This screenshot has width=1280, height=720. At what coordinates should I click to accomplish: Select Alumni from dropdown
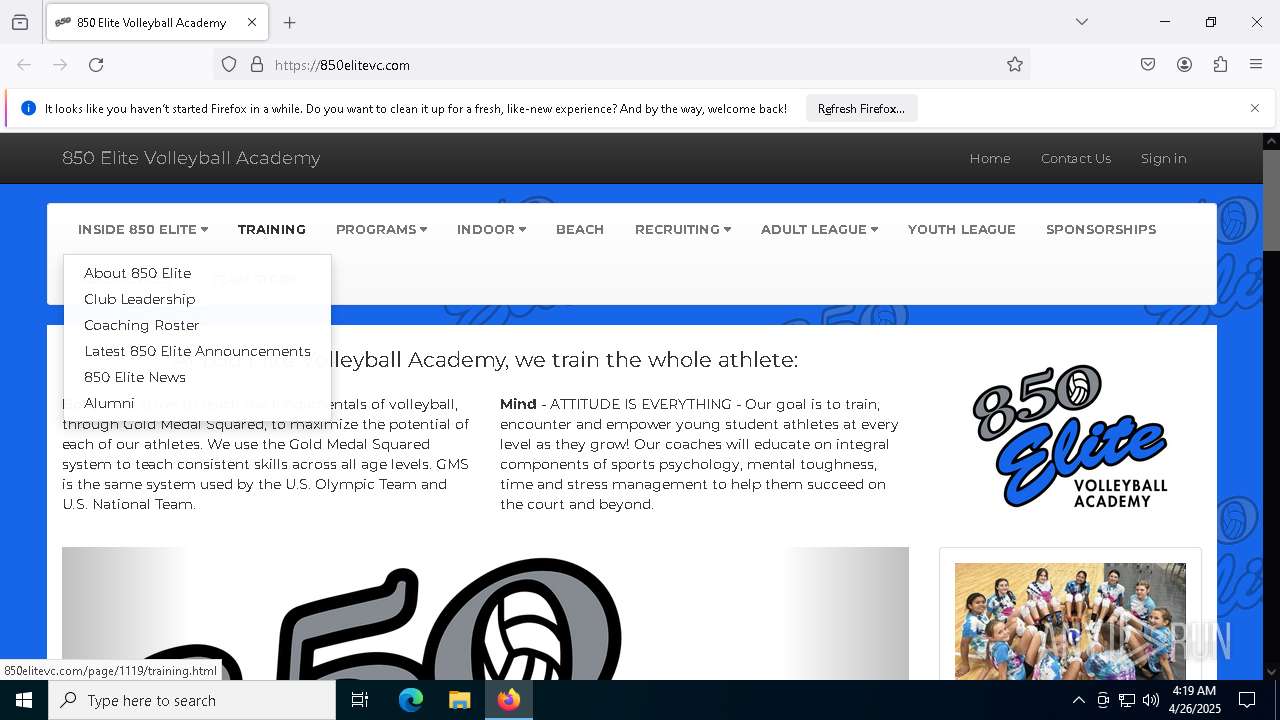pos(109,403)
